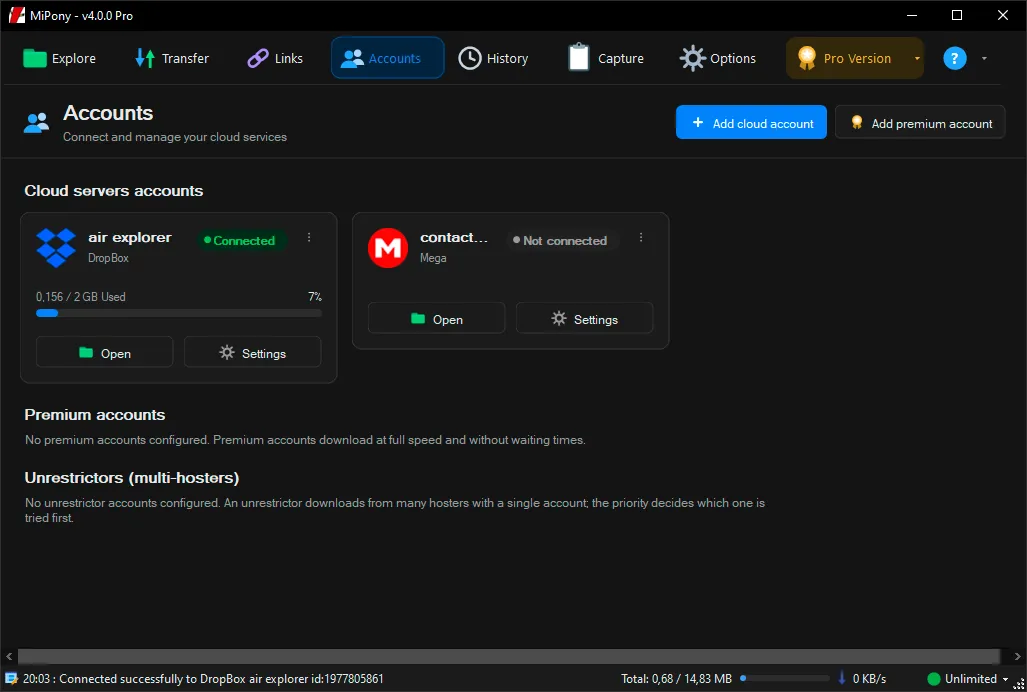Click Add premium account button
Viewport: 1027px width, 692px height.
pyautogui.click(x=920, y=122)
